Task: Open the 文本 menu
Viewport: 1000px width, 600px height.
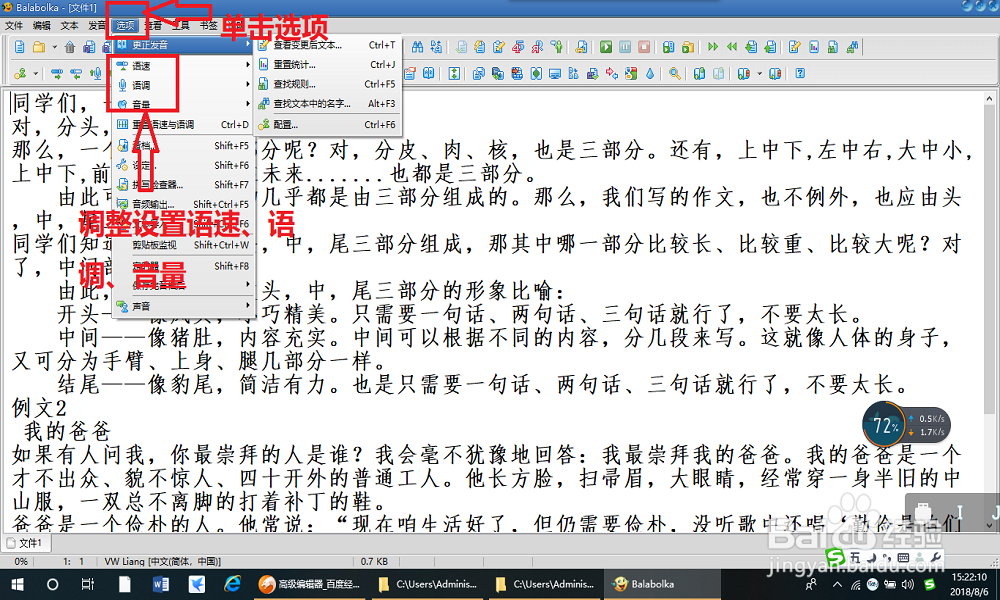Action: (69, 26)
